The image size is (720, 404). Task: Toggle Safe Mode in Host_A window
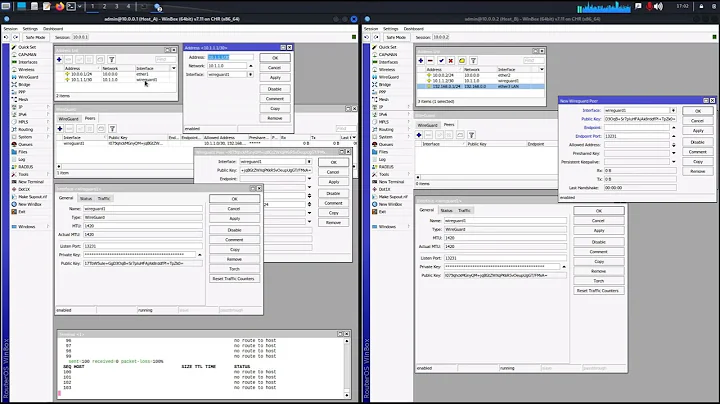(35, 37)
